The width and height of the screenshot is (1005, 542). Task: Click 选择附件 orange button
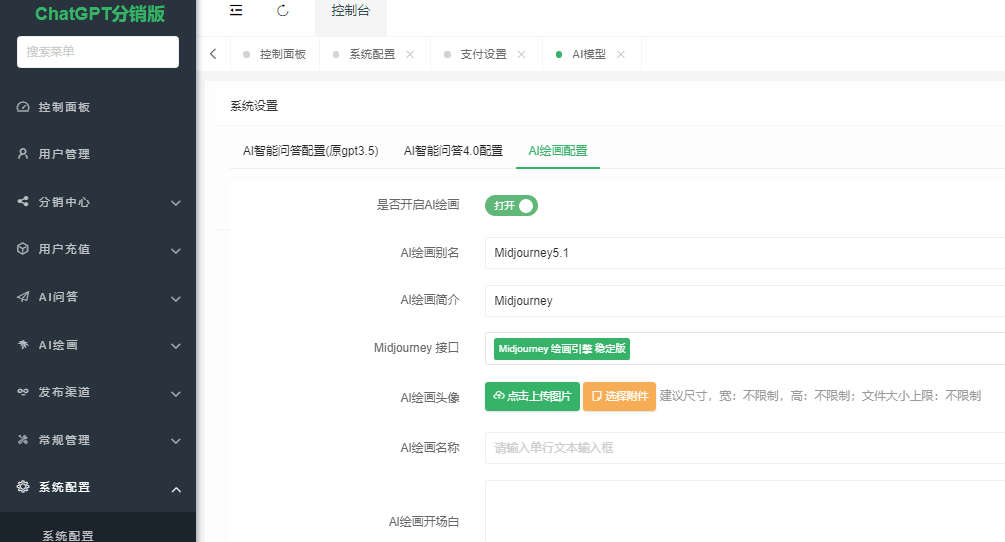click(619, 396)
